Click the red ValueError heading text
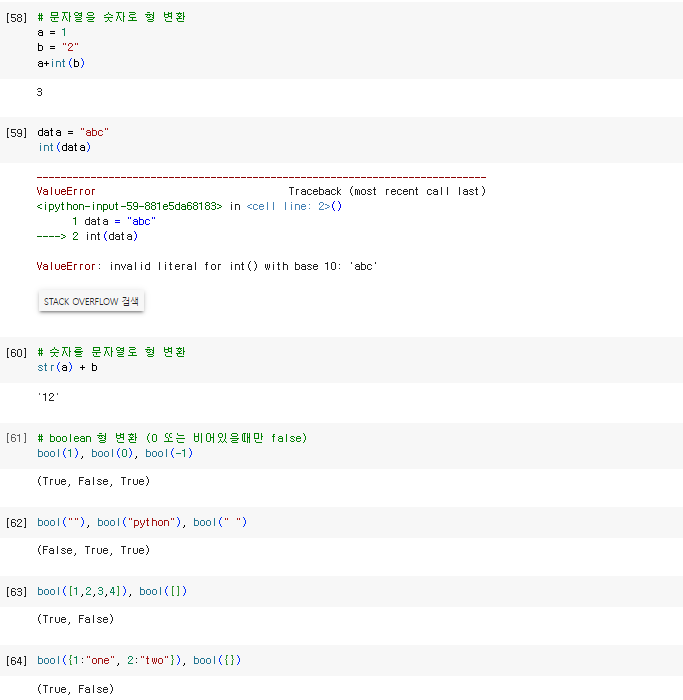Image resolution: width=683 pixels, height=700 pixels. (66, 192)
